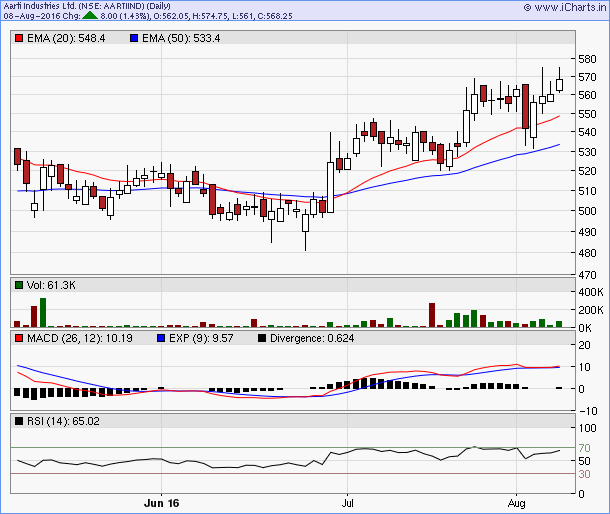This screenshot has width=610, height=514.
Task: Click the green change-up triangle icon
Action: pos(91,16)
